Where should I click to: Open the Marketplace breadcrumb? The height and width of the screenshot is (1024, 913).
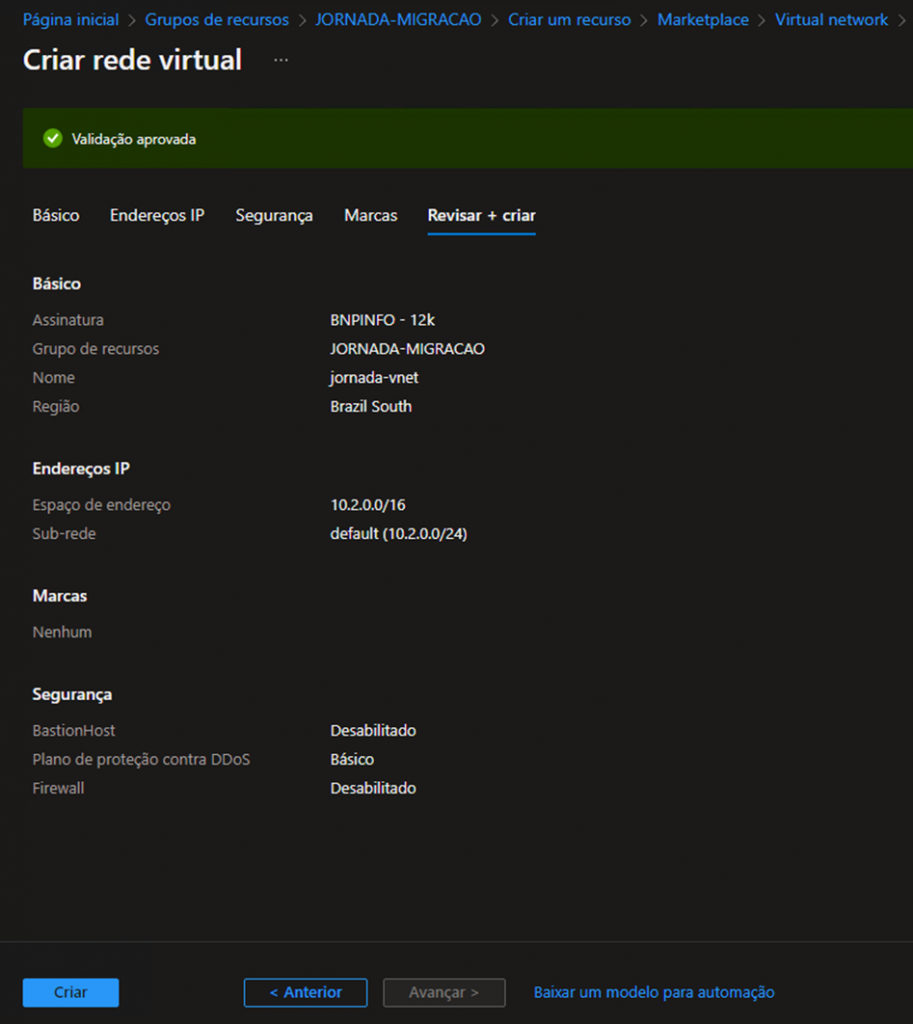(x=703, y=20)
